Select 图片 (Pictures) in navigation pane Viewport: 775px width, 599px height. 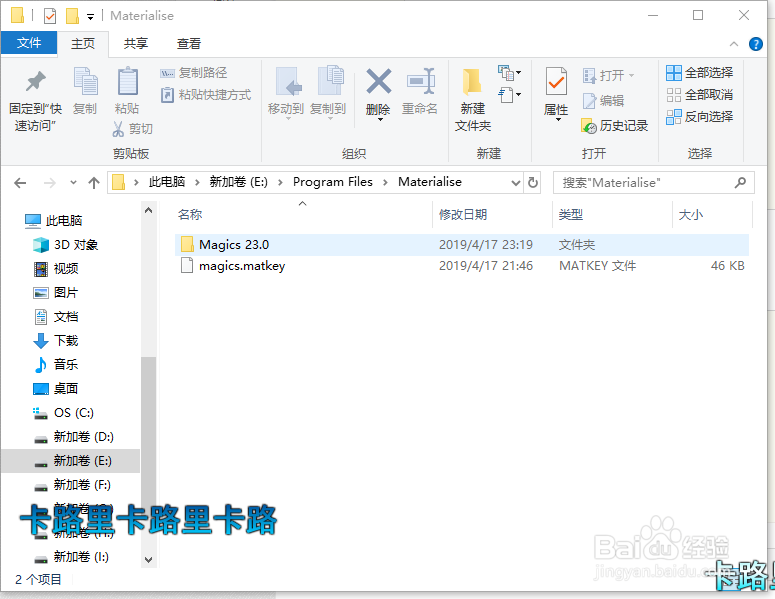(x=56, y=293)
